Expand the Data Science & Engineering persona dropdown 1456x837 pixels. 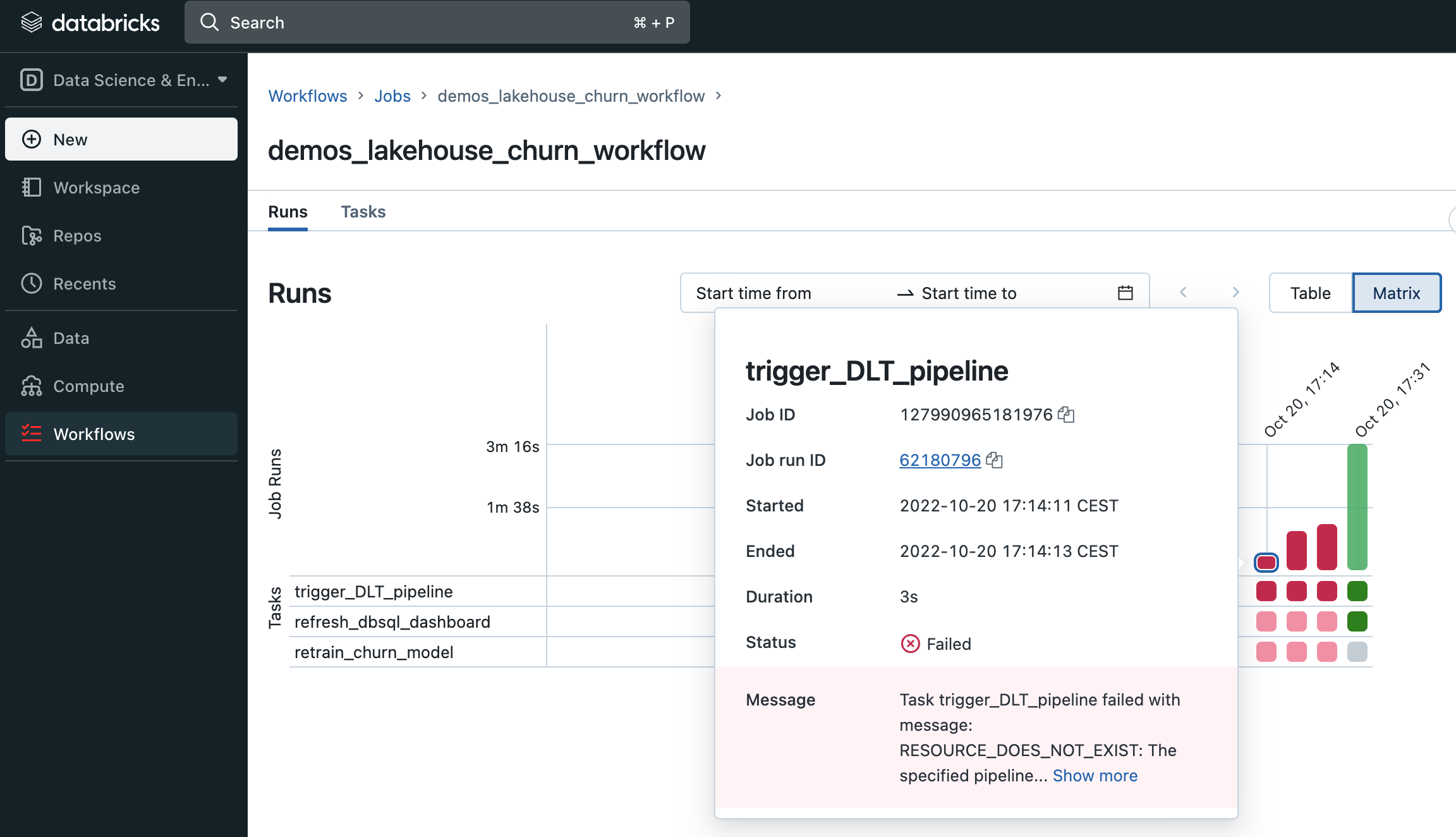[123, 80]
